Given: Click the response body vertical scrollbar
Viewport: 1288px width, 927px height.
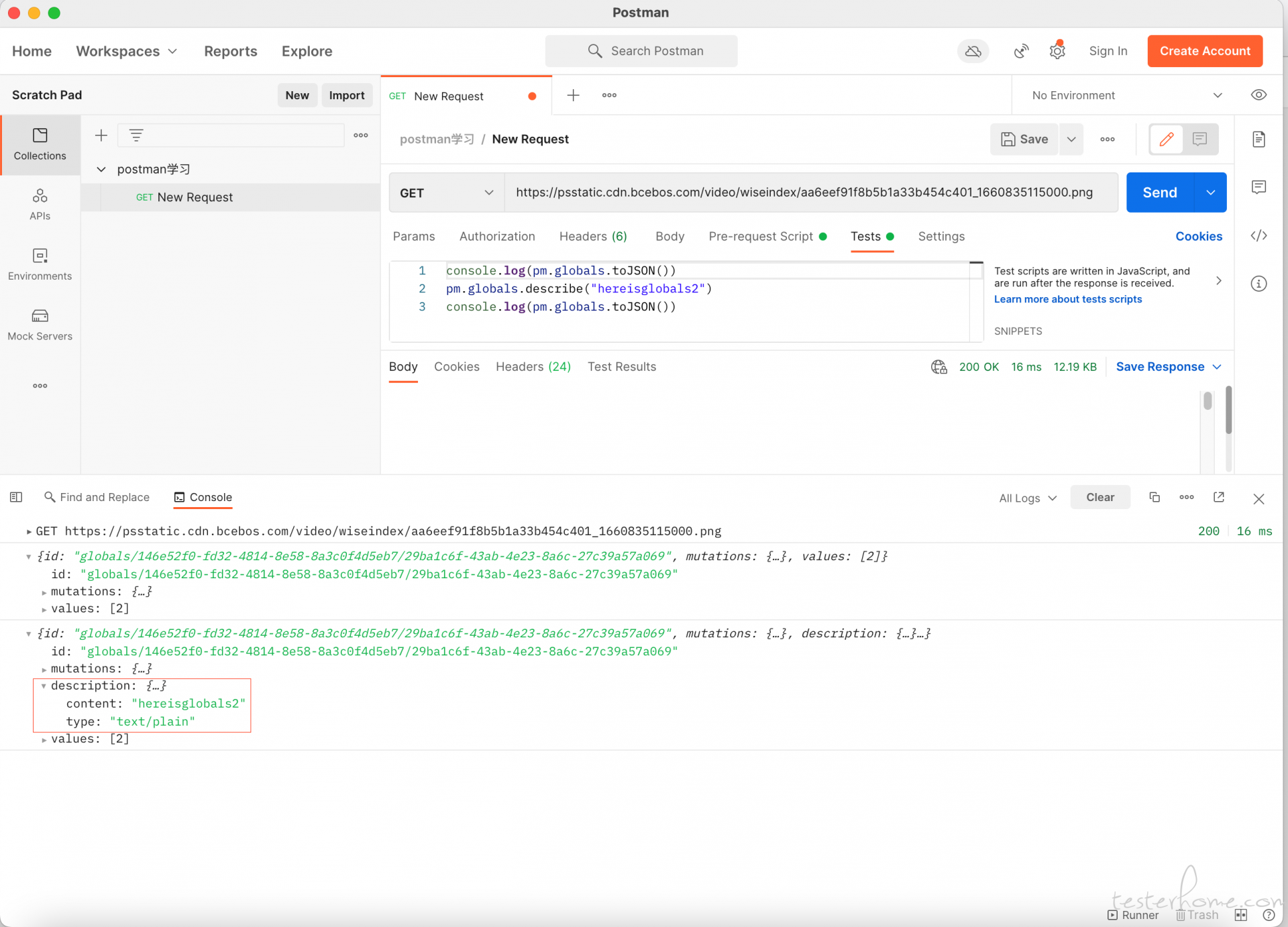Looking at the screenshot, I should [1207, 400].
